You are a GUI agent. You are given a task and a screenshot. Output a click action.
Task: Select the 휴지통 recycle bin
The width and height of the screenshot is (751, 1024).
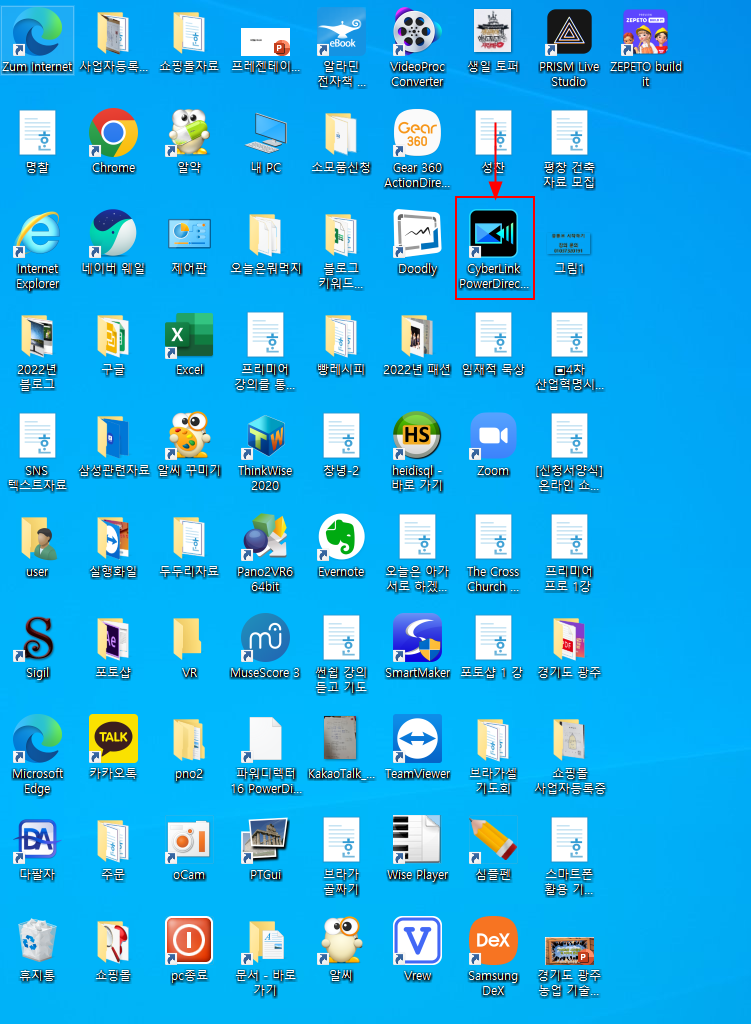(x=37, y=941)
